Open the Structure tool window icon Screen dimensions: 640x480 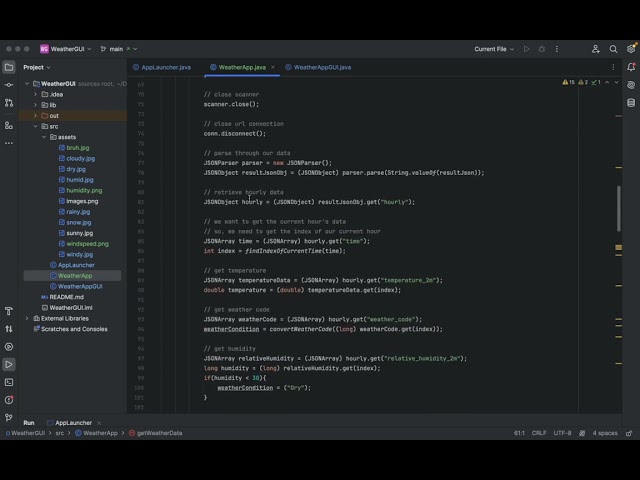click(x=9, y=126)
